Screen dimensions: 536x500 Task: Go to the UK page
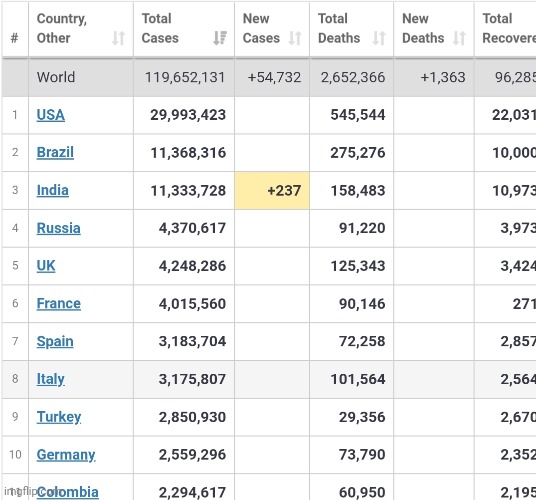point(46,266)
